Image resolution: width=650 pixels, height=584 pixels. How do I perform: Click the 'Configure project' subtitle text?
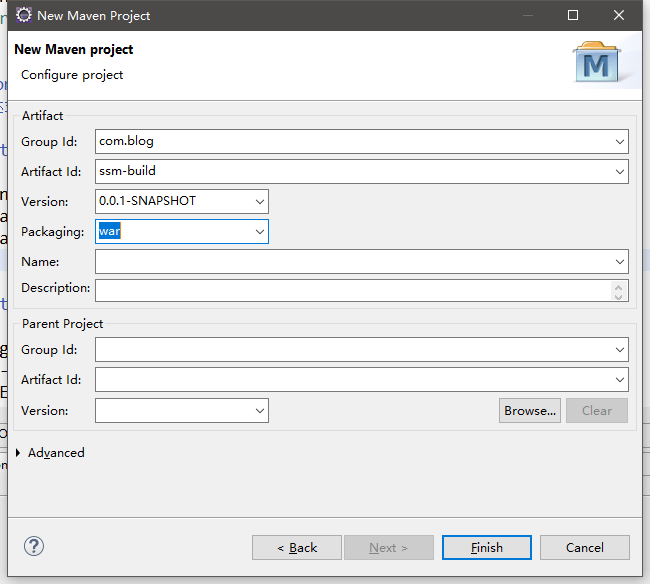pos(72,75)
